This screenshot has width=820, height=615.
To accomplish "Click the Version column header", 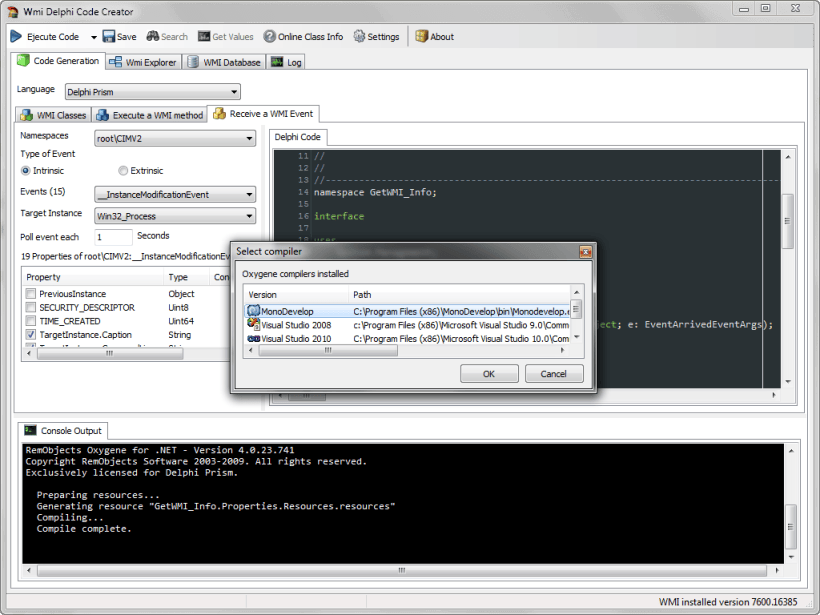I will (296, 294).
